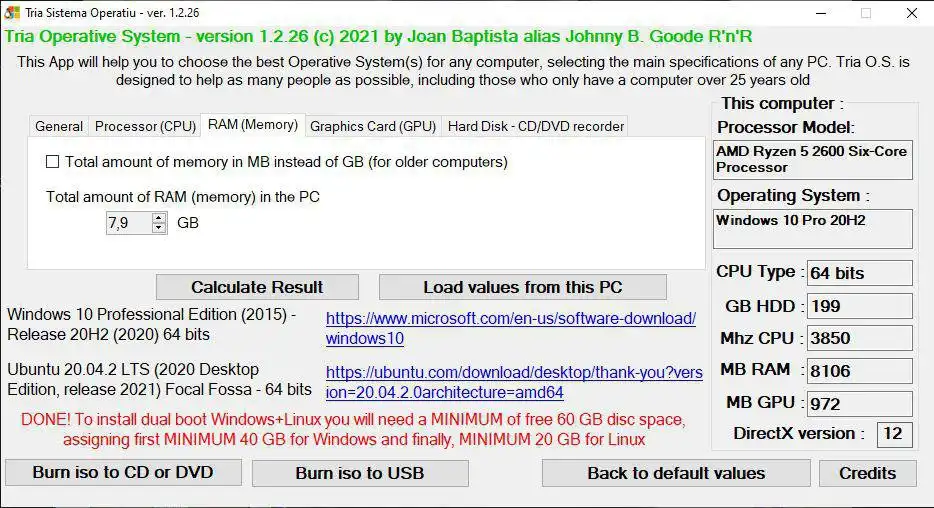Open the Processor (CPU) tab
Image resolution: width=934 pixels, height=508 pixels.
145,126
